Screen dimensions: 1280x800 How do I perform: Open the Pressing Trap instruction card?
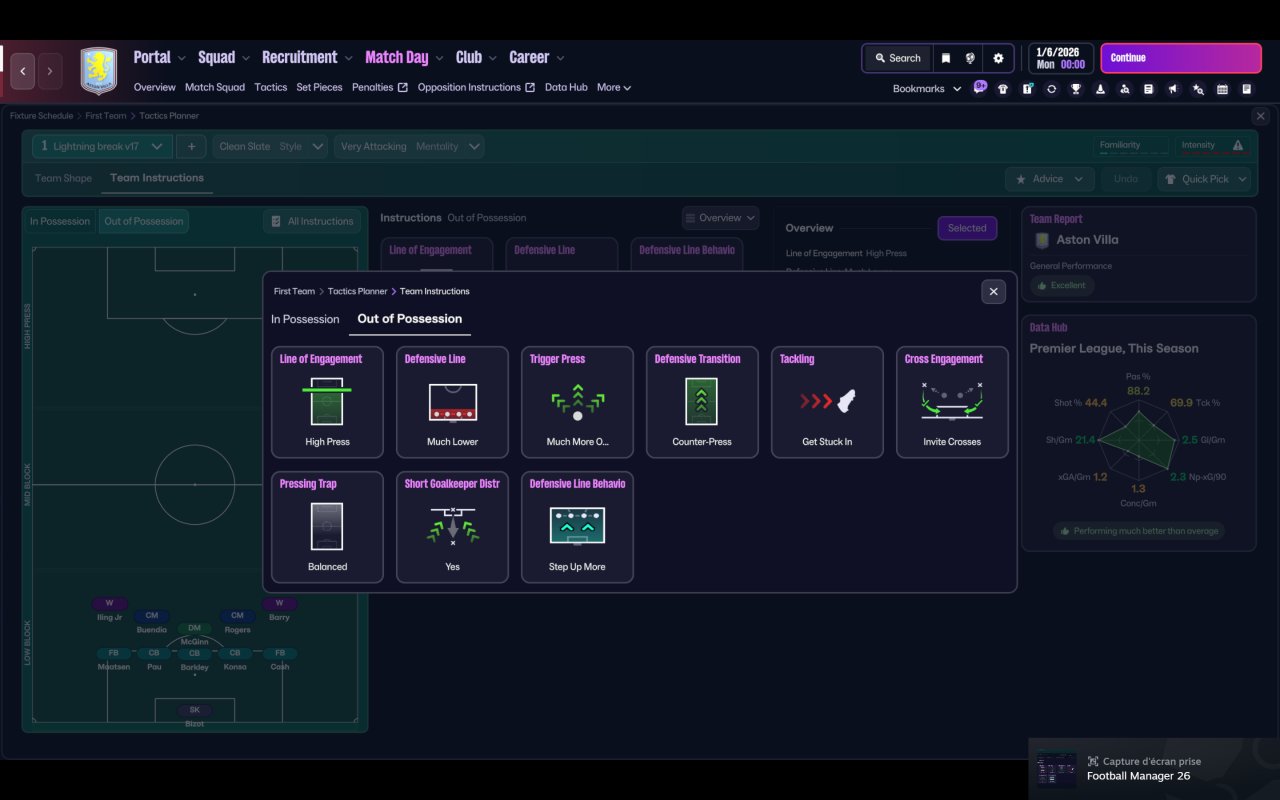(x=327, y=527)
